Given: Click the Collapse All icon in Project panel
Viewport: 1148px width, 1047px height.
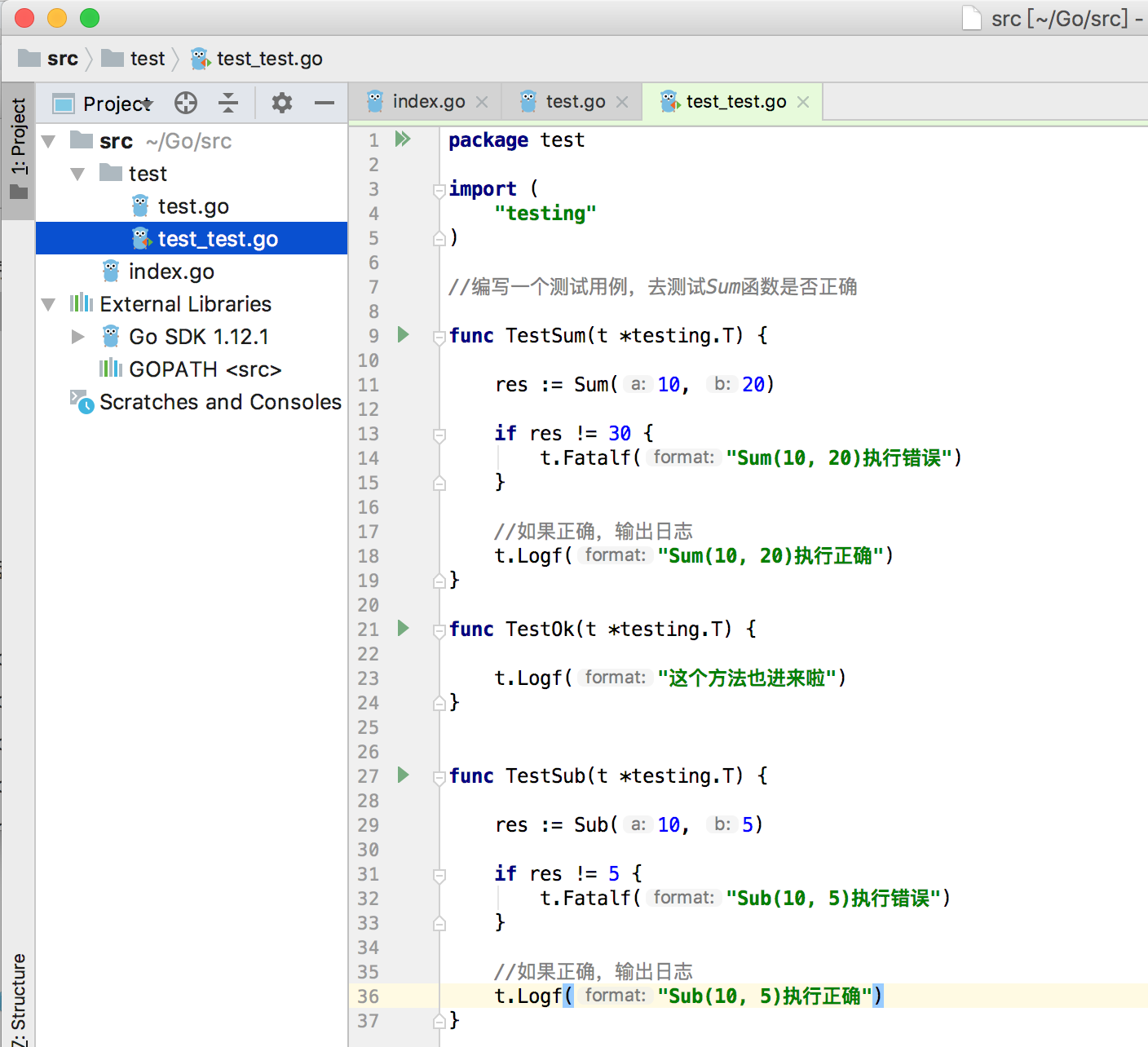Looking at the screenshot, I should point(228,103).
